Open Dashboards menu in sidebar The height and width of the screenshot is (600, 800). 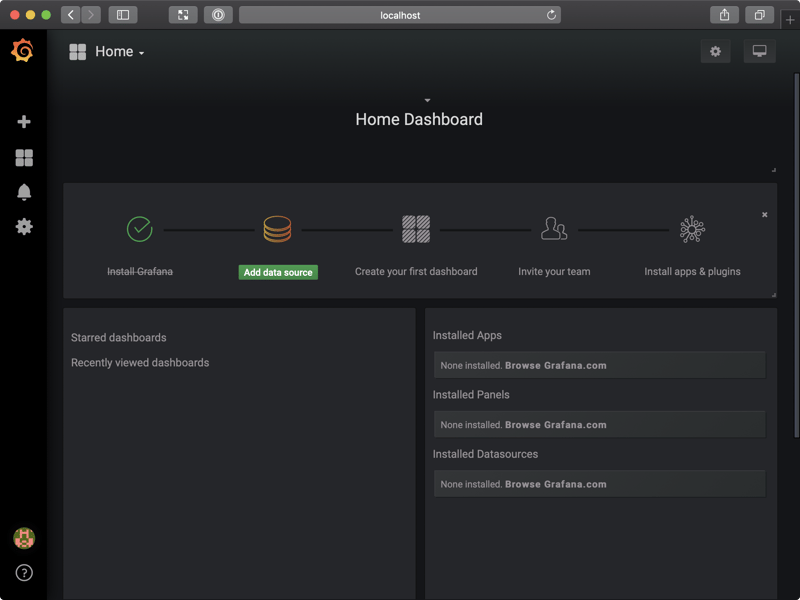24,158
